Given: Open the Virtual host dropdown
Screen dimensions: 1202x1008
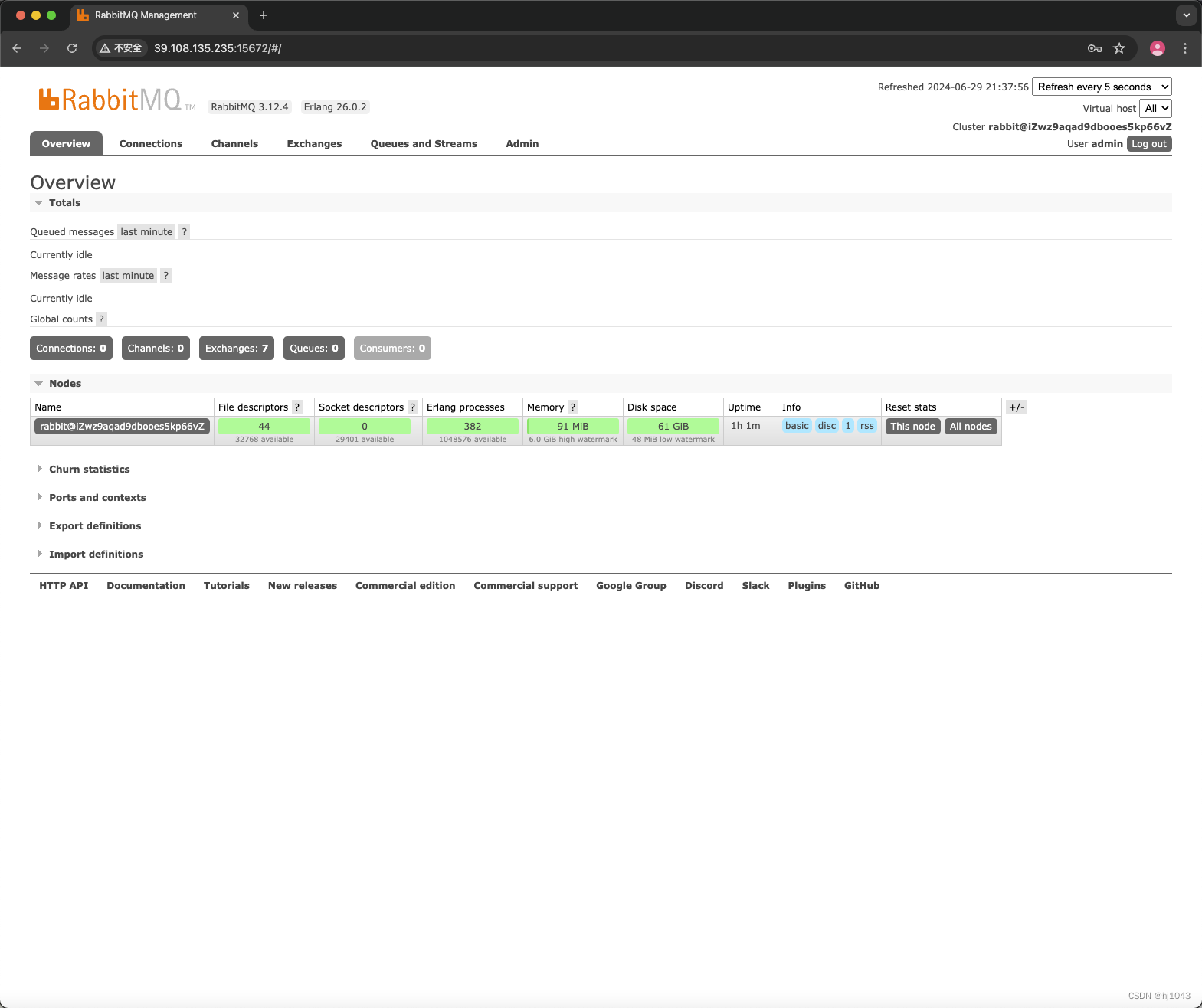Looking at the screenshot, I should [x=1156, y=108].
